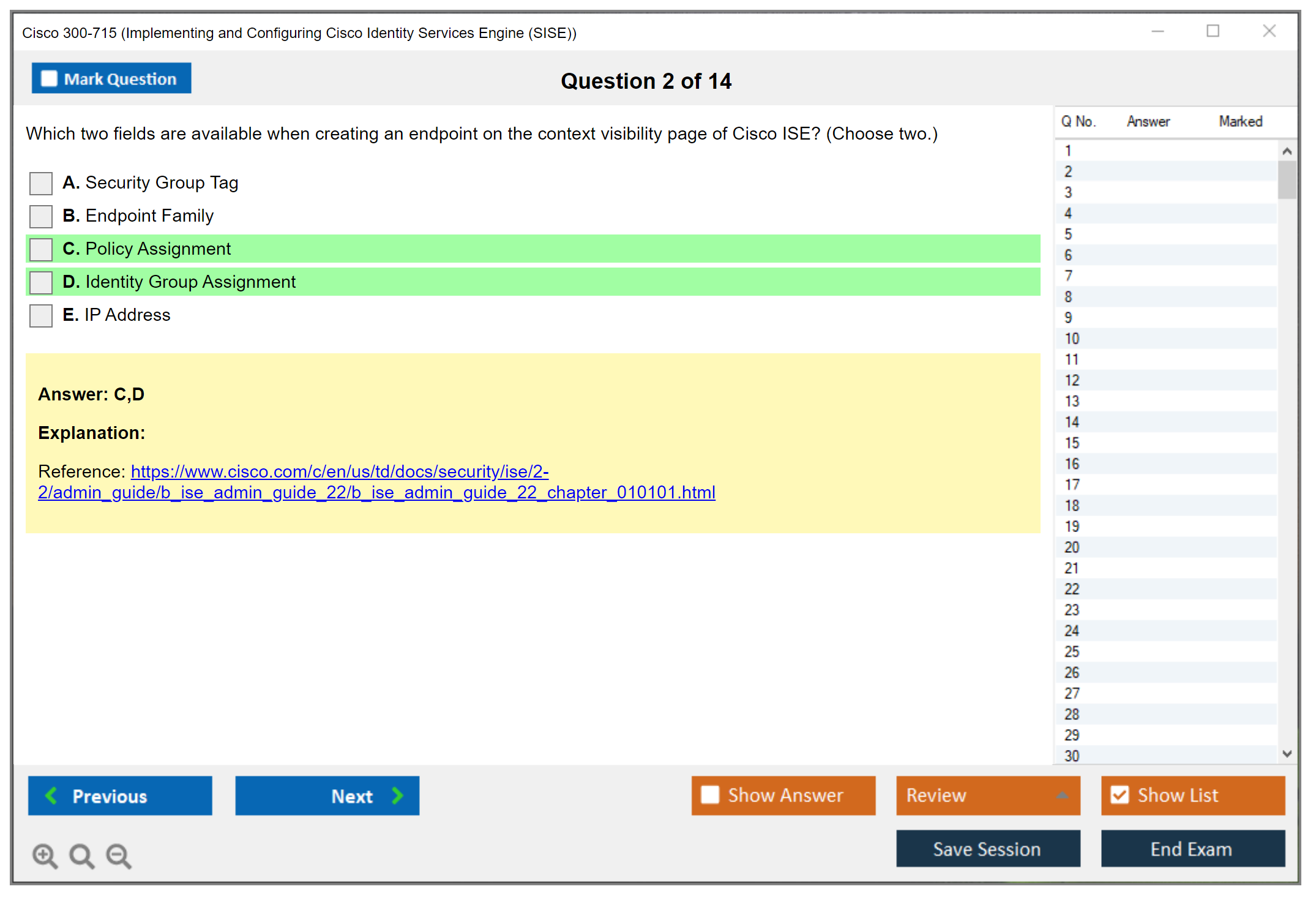The image size is (1316, 900).
Task: Click the right arrow on Next button
Action: (397, 795)
